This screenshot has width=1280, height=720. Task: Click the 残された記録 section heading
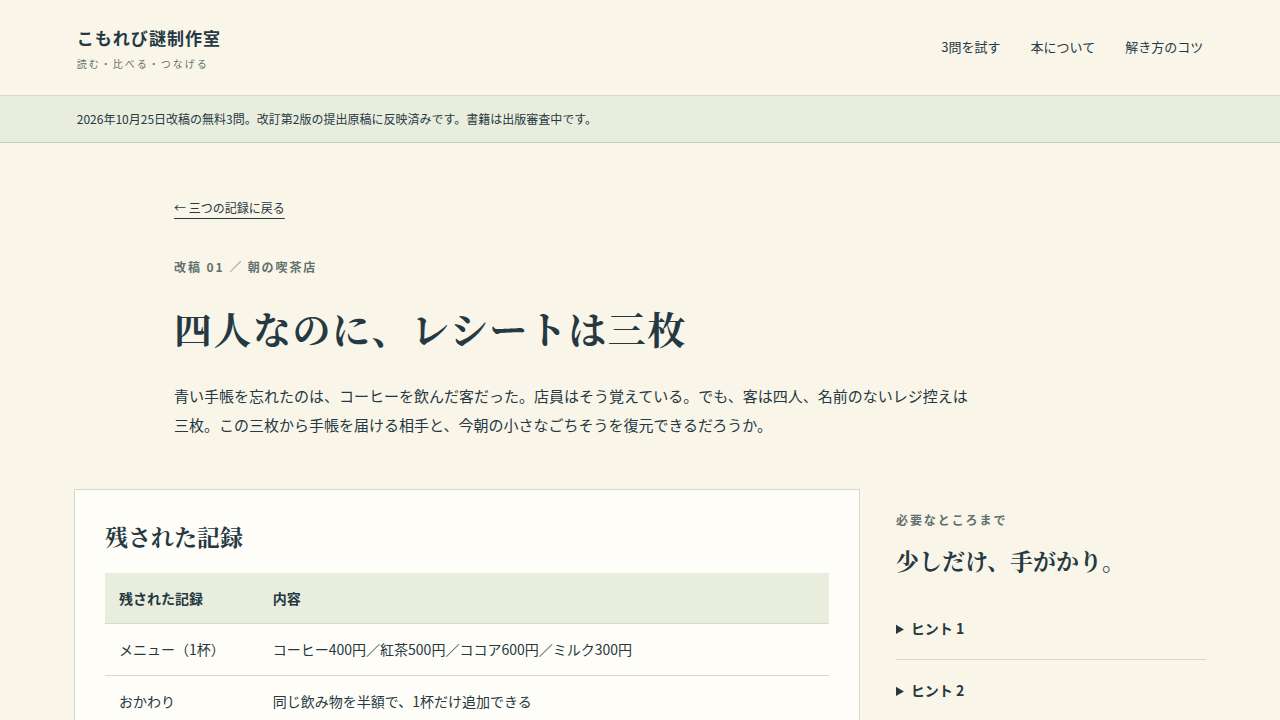pos(174,537)
